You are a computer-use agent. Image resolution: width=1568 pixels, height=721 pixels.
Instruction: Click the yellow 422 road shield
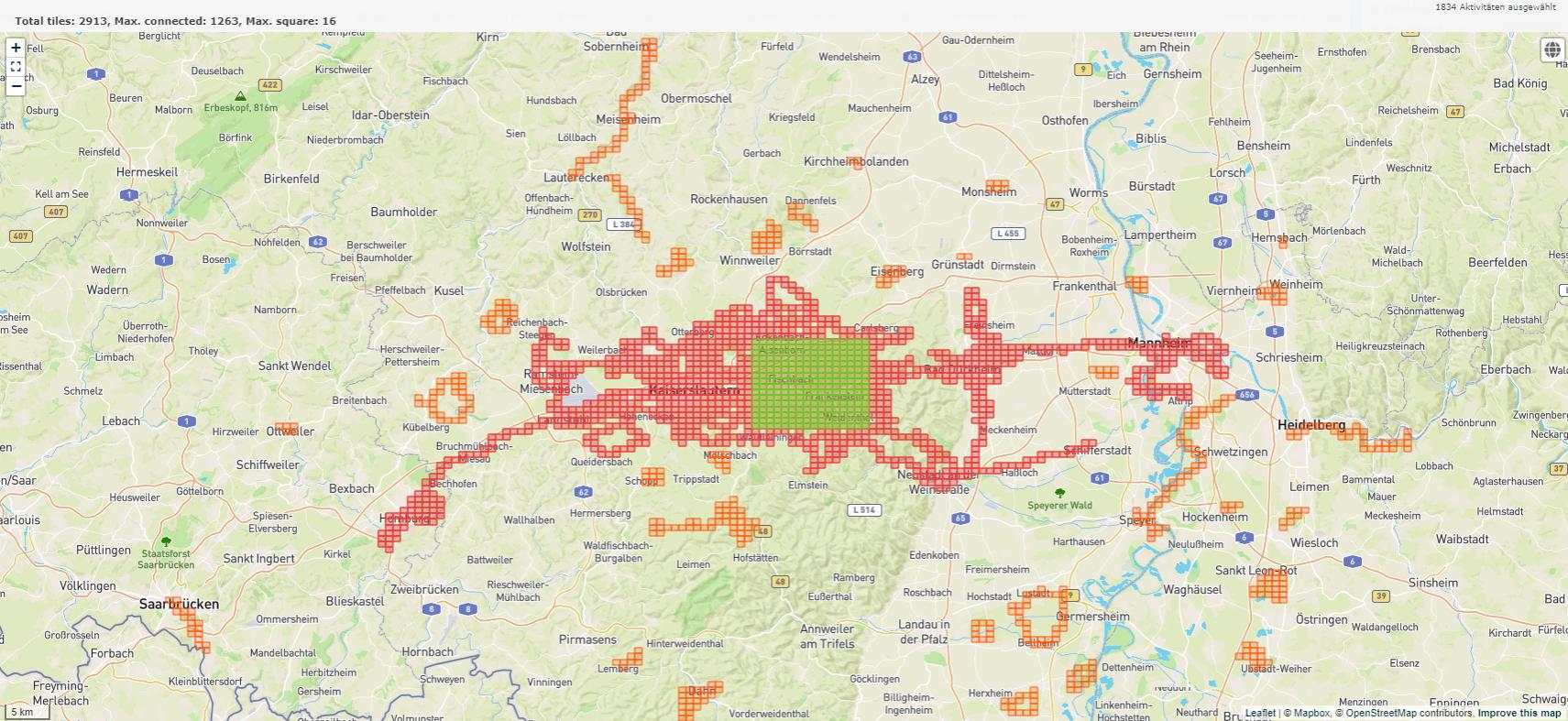coord(269,85)
